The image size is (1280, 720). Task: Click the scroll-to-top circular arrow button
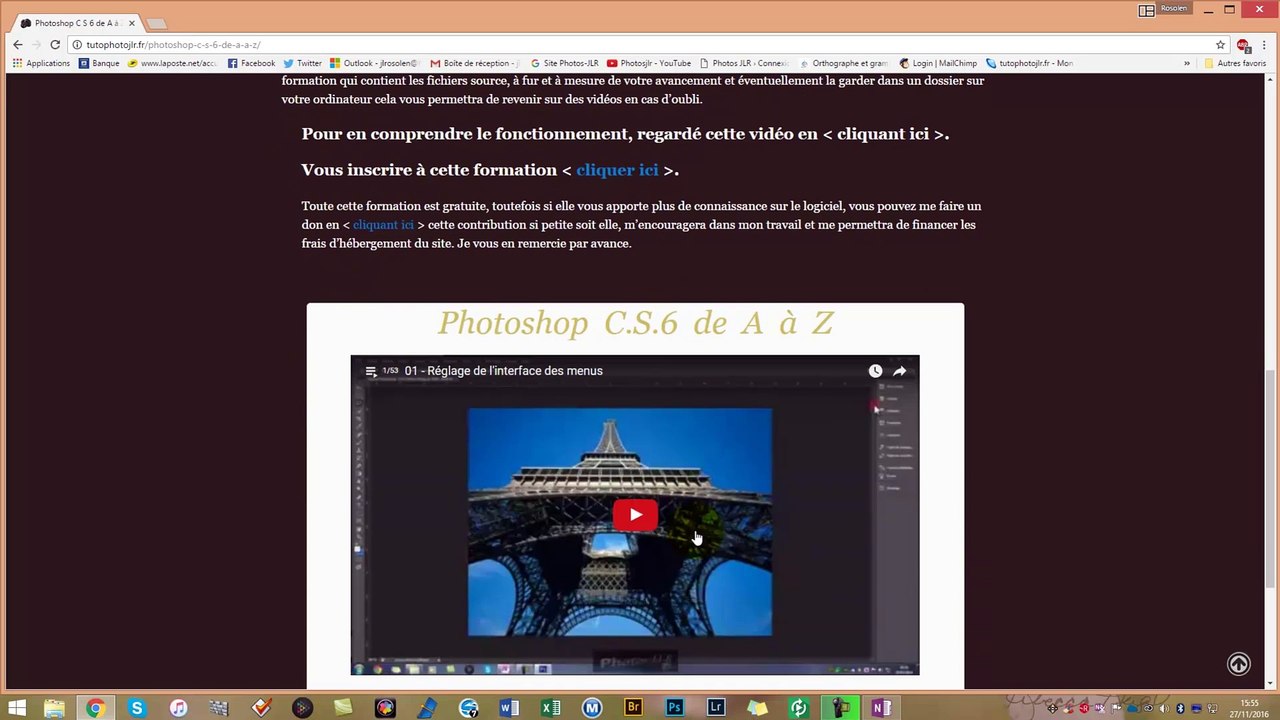click(1238, 664)
